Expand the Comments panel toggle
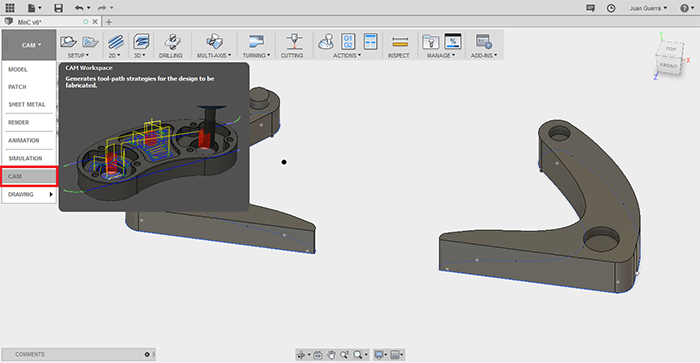This screenshot has width=700, height=363. click(147, 355)
